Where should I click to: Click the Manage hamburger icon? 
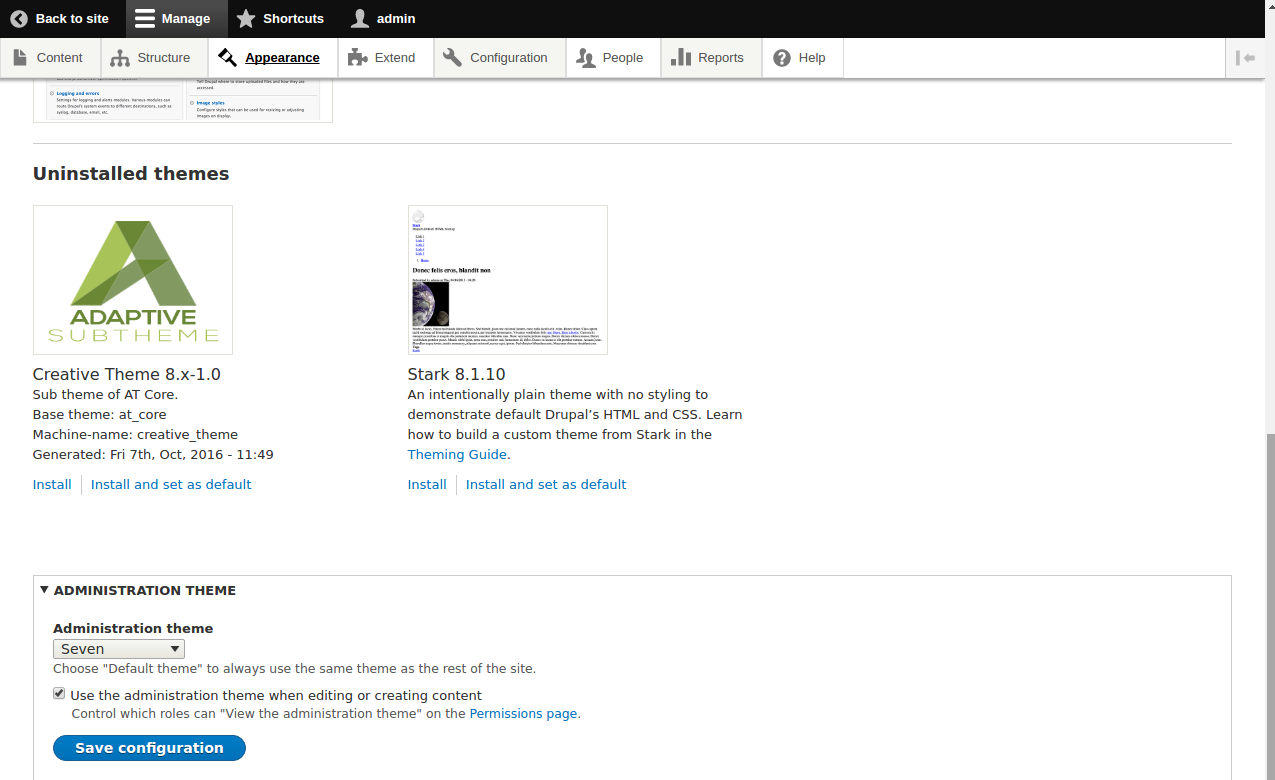pos(145,19)
